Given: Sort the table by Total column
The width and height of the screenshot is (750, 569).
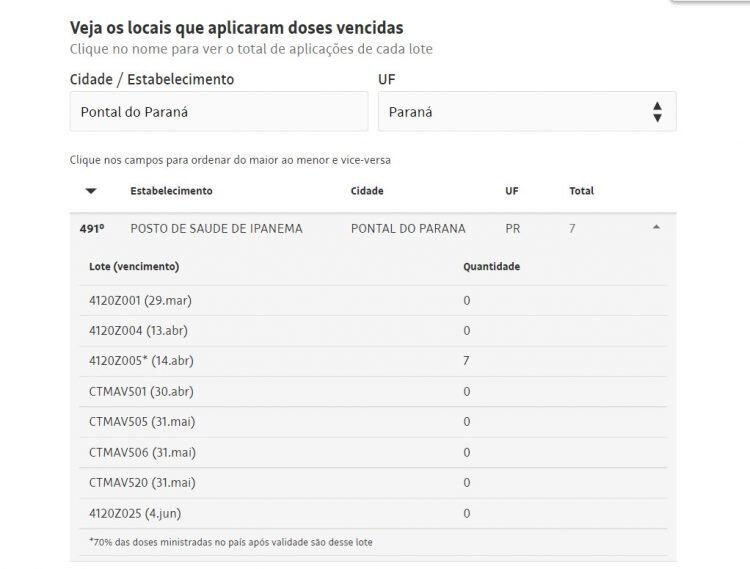Looking at the screenshot, I should (x=581, y=191).
